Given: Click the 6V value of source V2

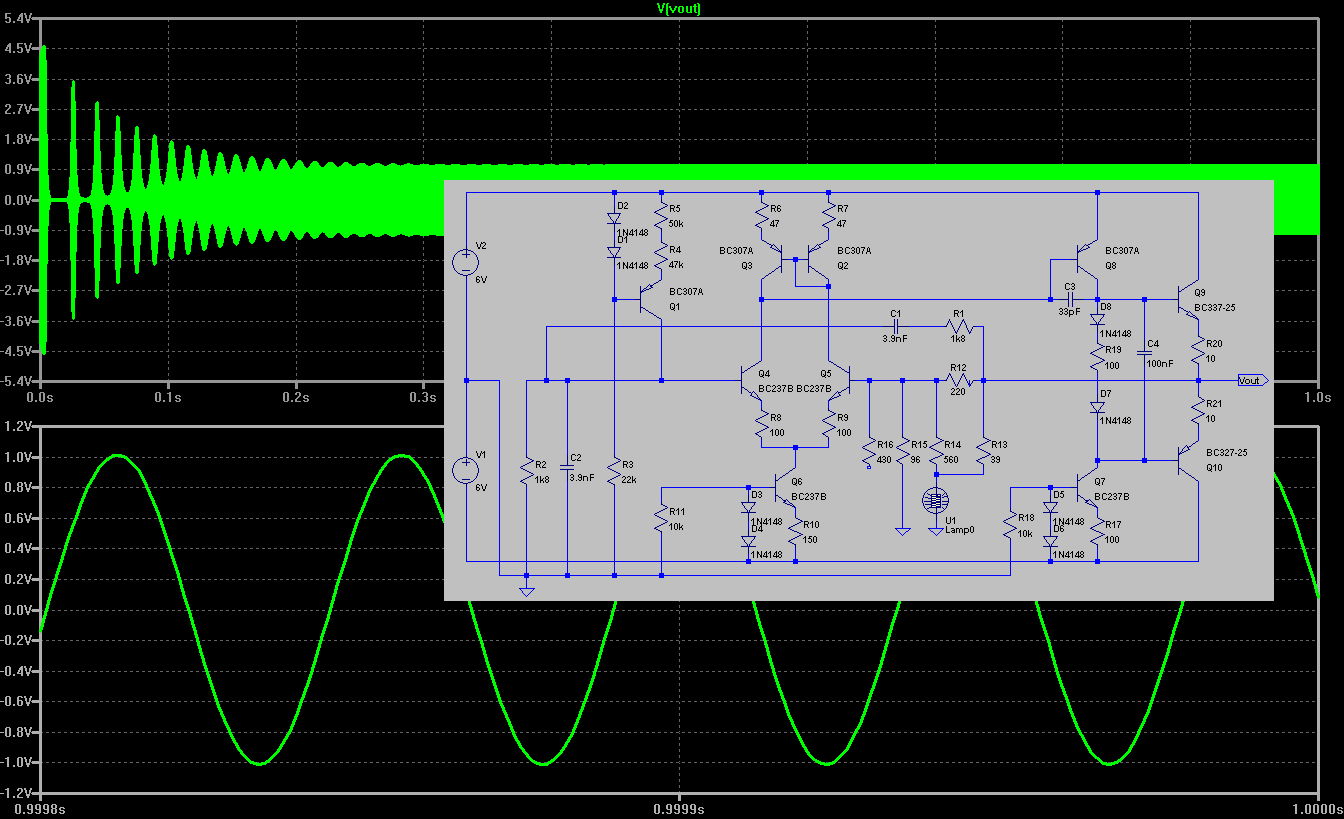Looking at the screenshot, I should (481, 280).
